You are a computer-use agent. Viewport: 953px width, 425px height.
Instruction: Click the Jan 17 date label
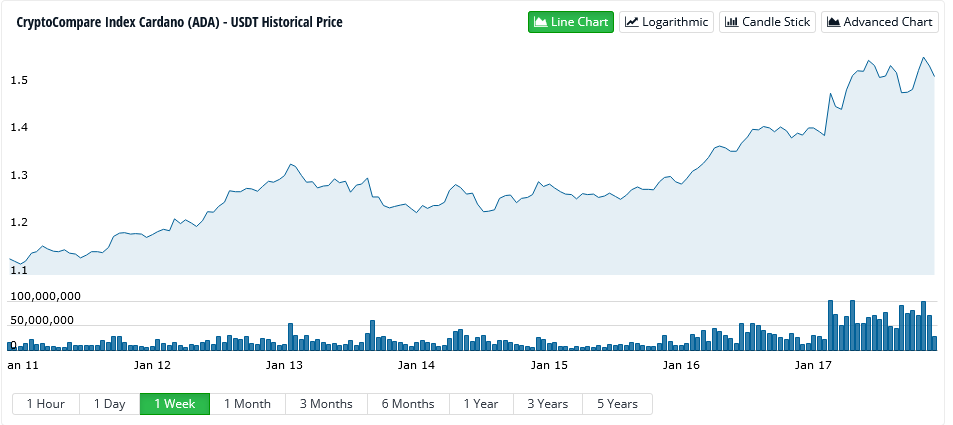pos(813,365)
